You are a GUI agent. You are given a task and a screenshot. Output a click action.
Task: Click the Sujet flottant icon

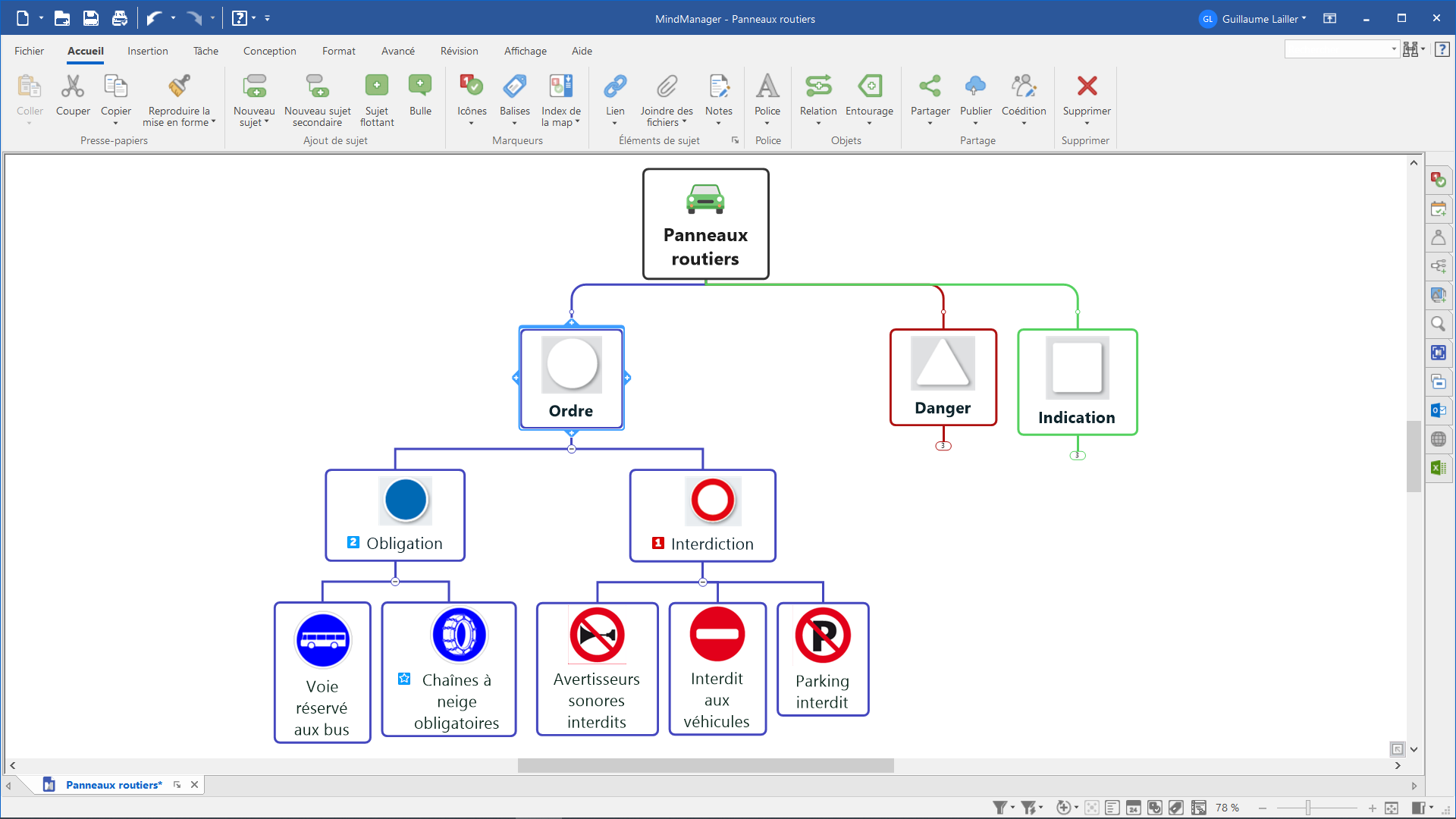pos(376,86)
